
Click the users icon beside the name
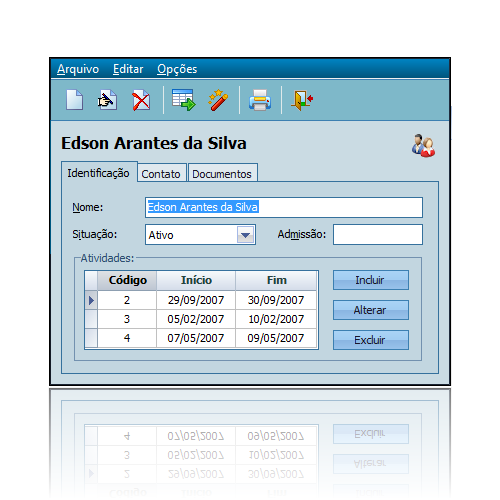[x=423, y=146]
